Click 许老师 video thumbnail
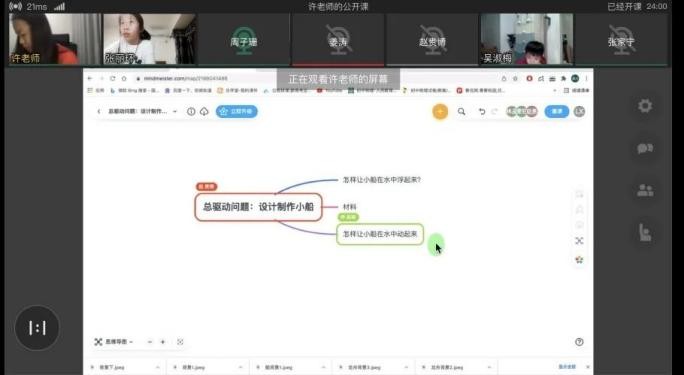 click(55, 39)
